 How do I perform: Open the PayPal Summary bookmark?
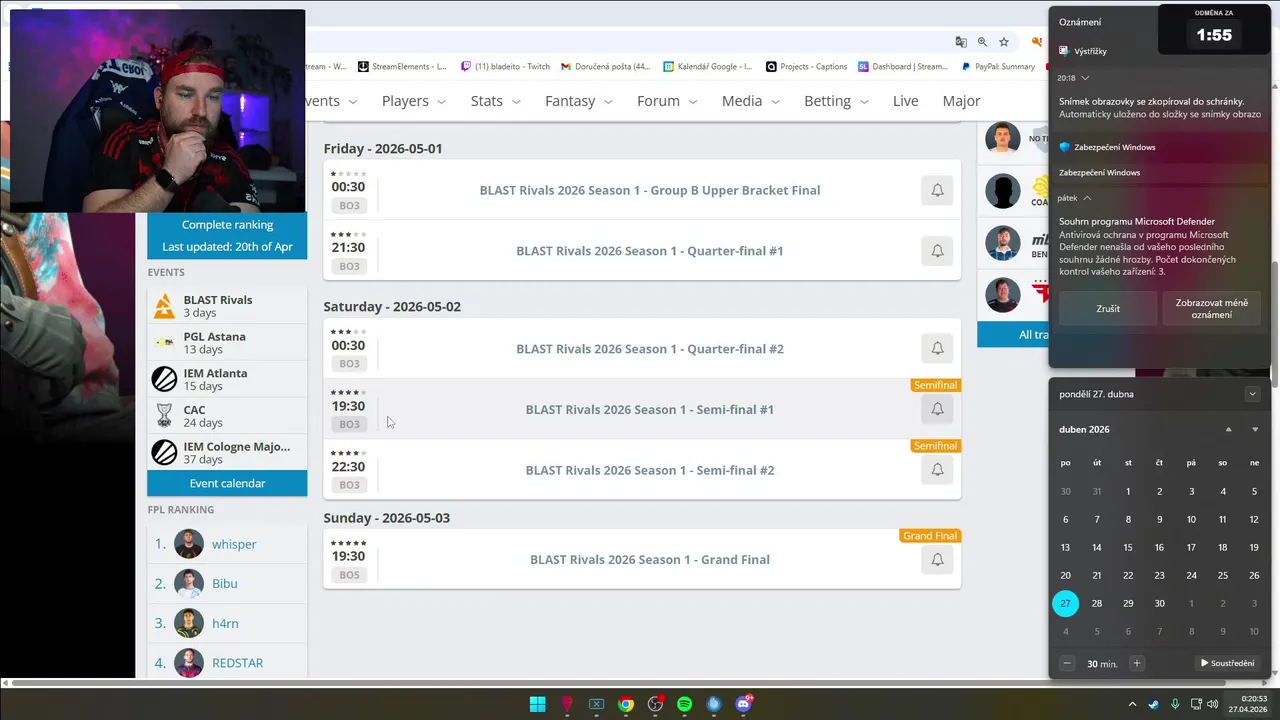pyautogui.click(x=998, y=67)
